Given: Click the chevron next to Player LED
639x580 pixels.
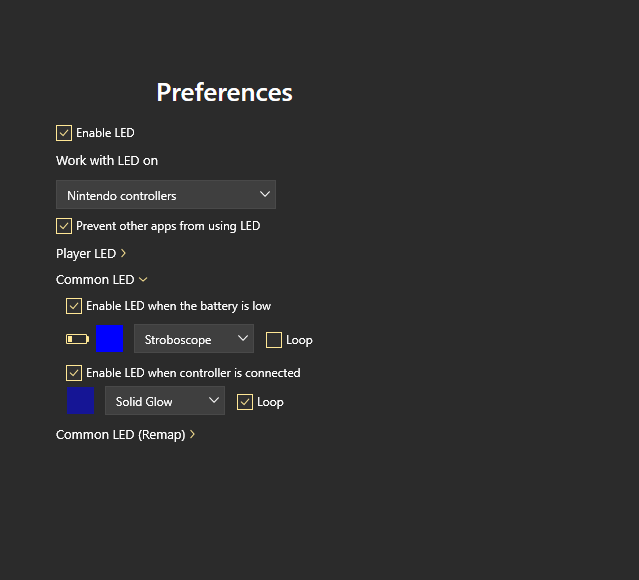Looking at the screenshot, I should pos(123,254).
